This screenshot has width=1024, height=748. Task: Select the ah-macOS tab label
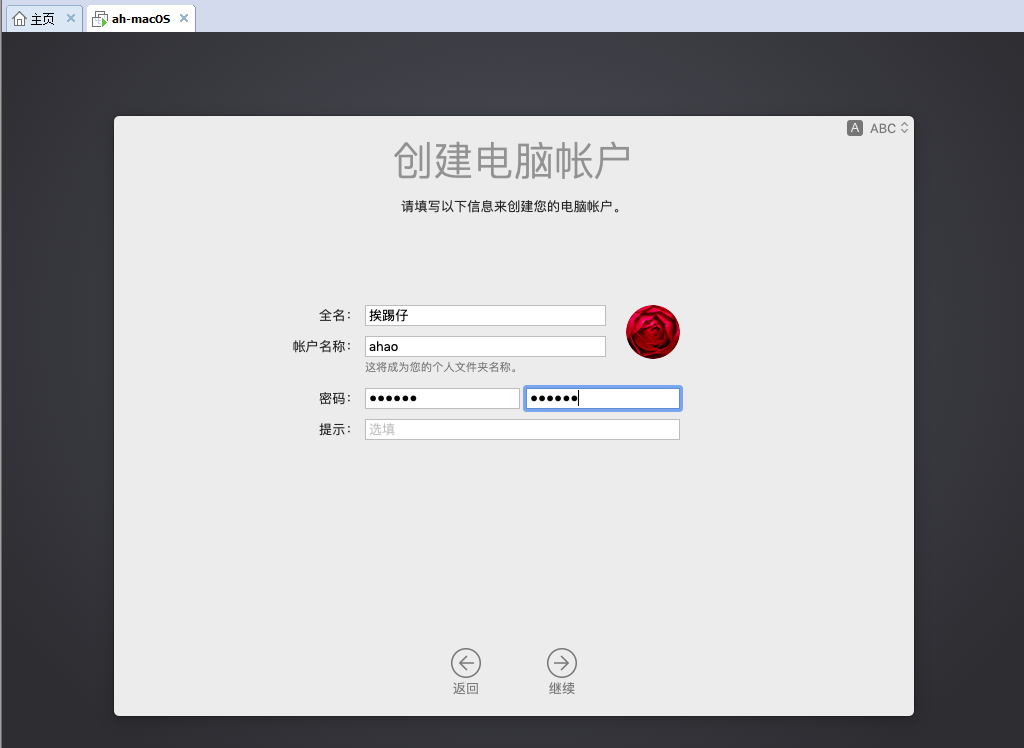click(x=141, y=19)
